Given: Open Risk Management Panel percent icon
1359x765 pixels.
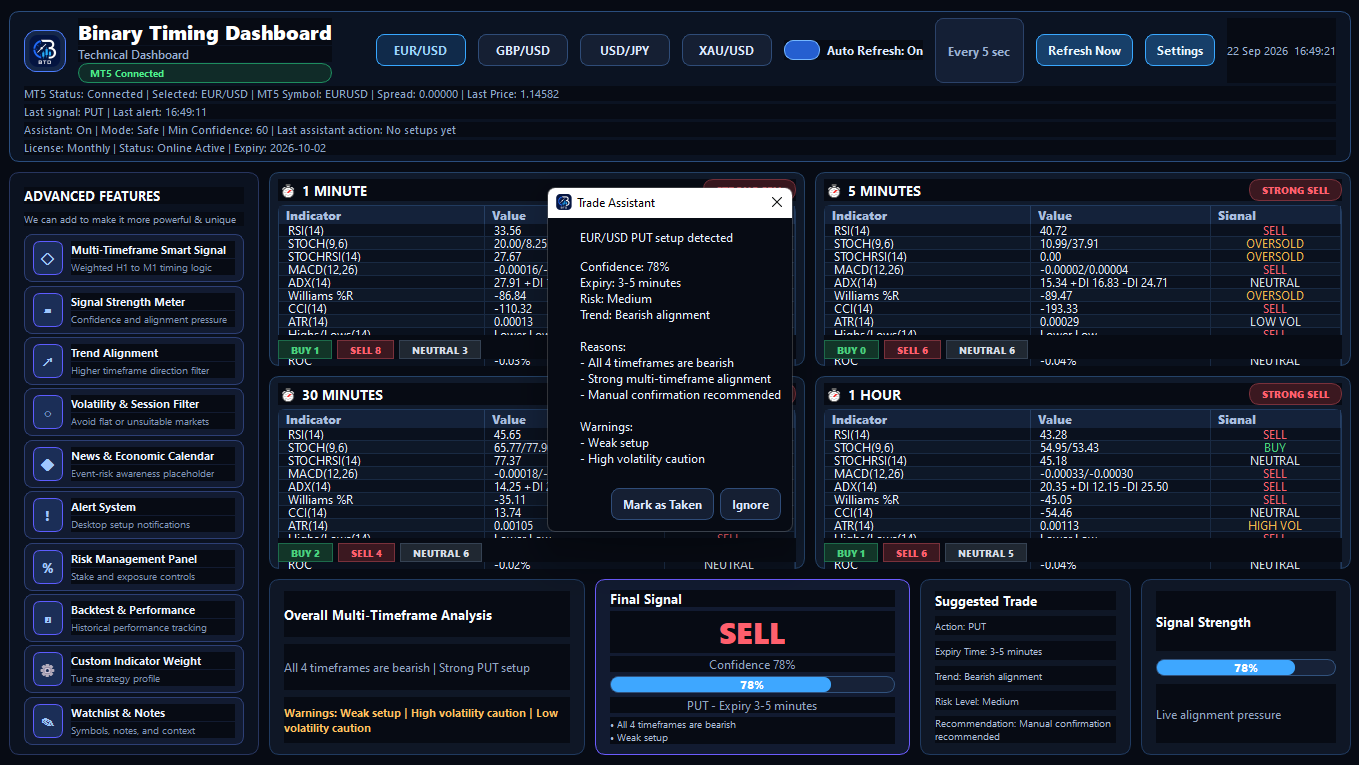Looking at the screenshot, I should tap(47, 567).
